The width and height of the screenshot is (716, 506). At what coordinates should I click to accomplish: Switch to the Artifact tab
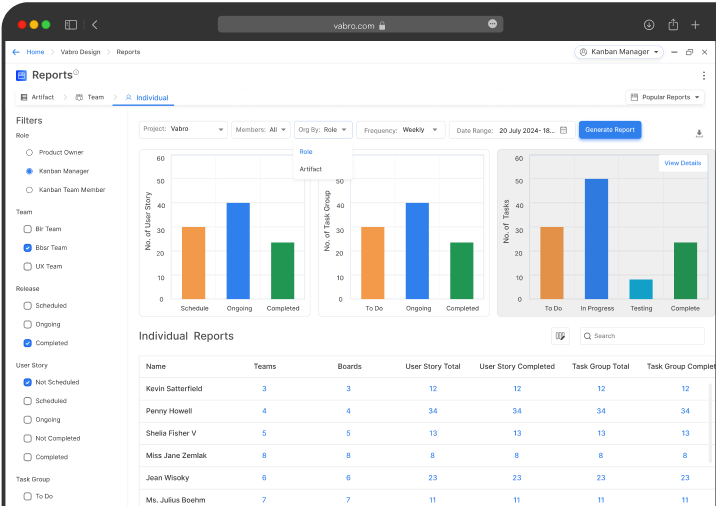37,98
